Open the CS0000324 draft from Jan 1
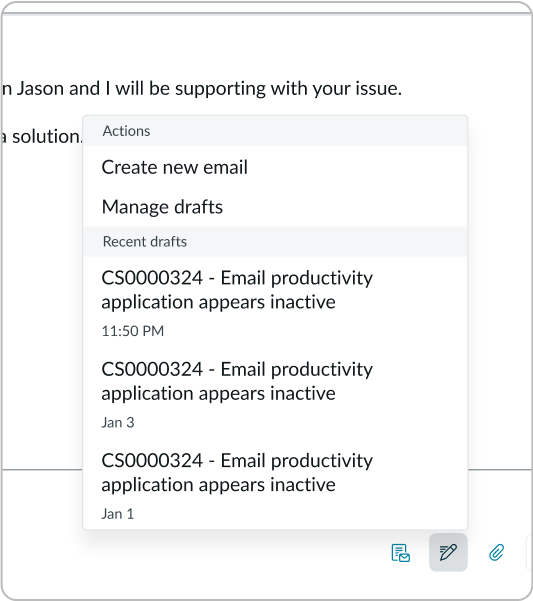This screenshot has width=533, height=601. click(x=275, y=484)
